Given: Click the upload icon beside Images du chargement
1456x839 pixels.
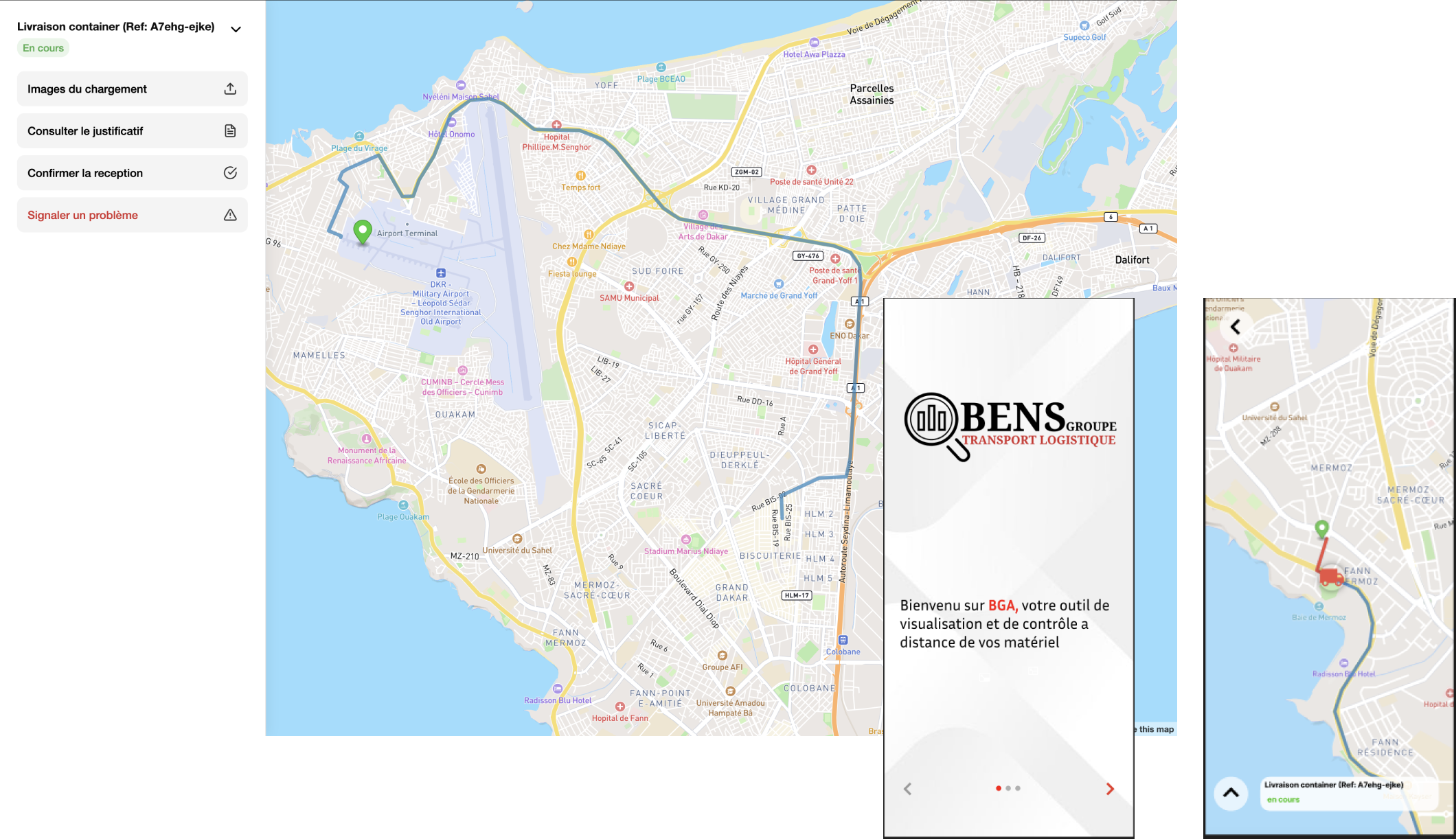Looking at the screenshot, I should 230,89.
